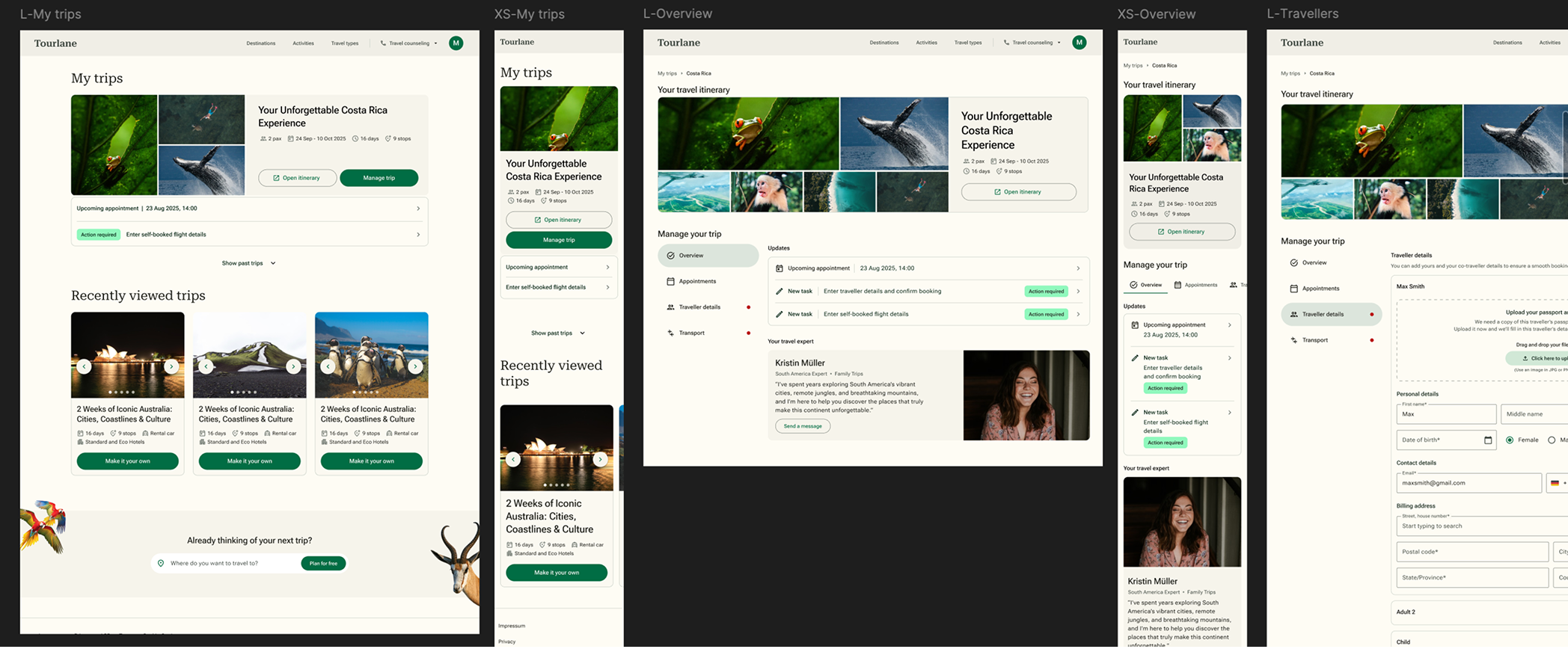Open Destinations menu in L-My trips header
Screen dimensions: 1568x652
[260, 43]
